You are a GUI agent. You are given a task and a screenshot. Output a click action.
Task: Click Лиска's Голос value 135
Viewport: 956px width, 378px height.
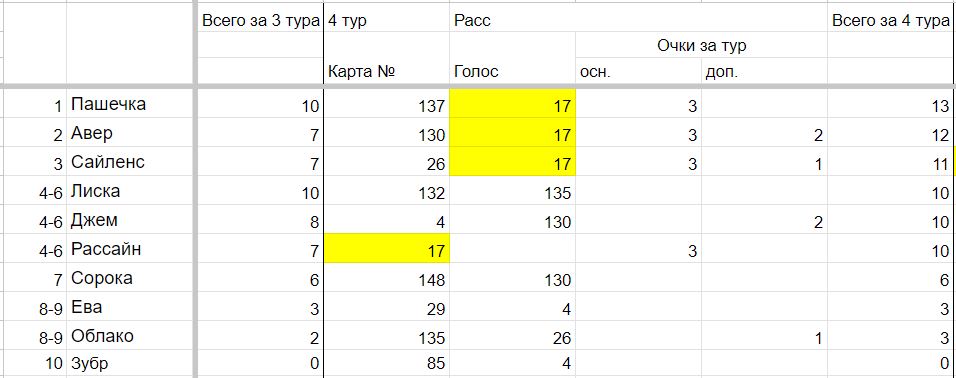(512, 191)
